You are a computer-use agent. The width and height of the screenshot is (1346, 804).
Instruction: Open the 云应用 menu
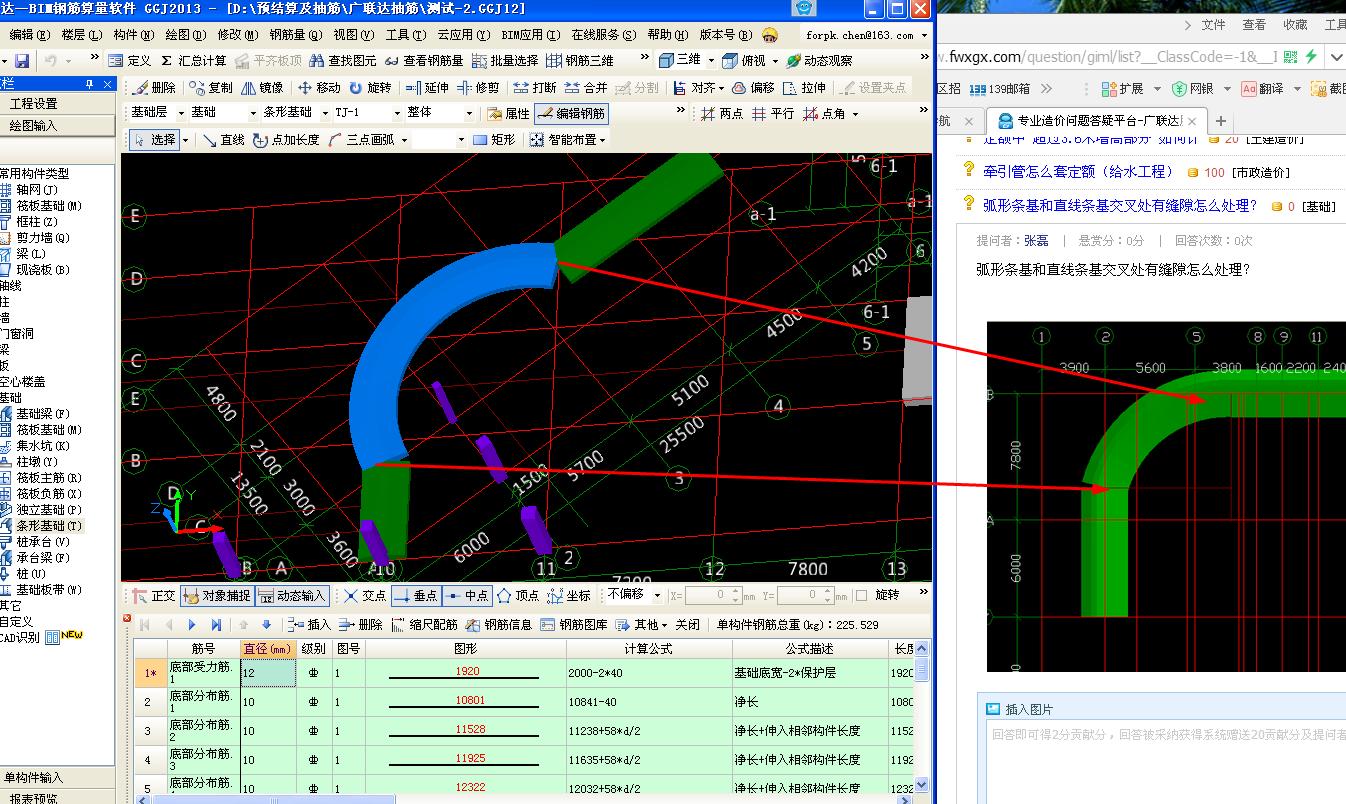pyautogui.click(x=463, y=35)
